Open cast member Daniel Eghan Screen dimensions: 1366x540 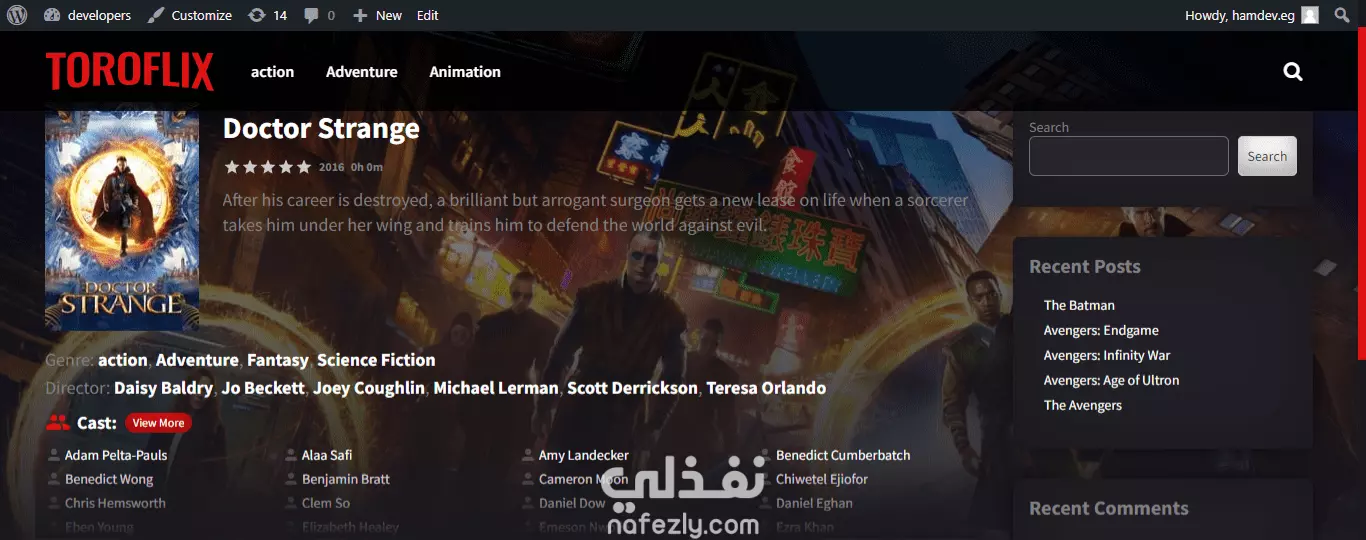[x=814, y=503]
